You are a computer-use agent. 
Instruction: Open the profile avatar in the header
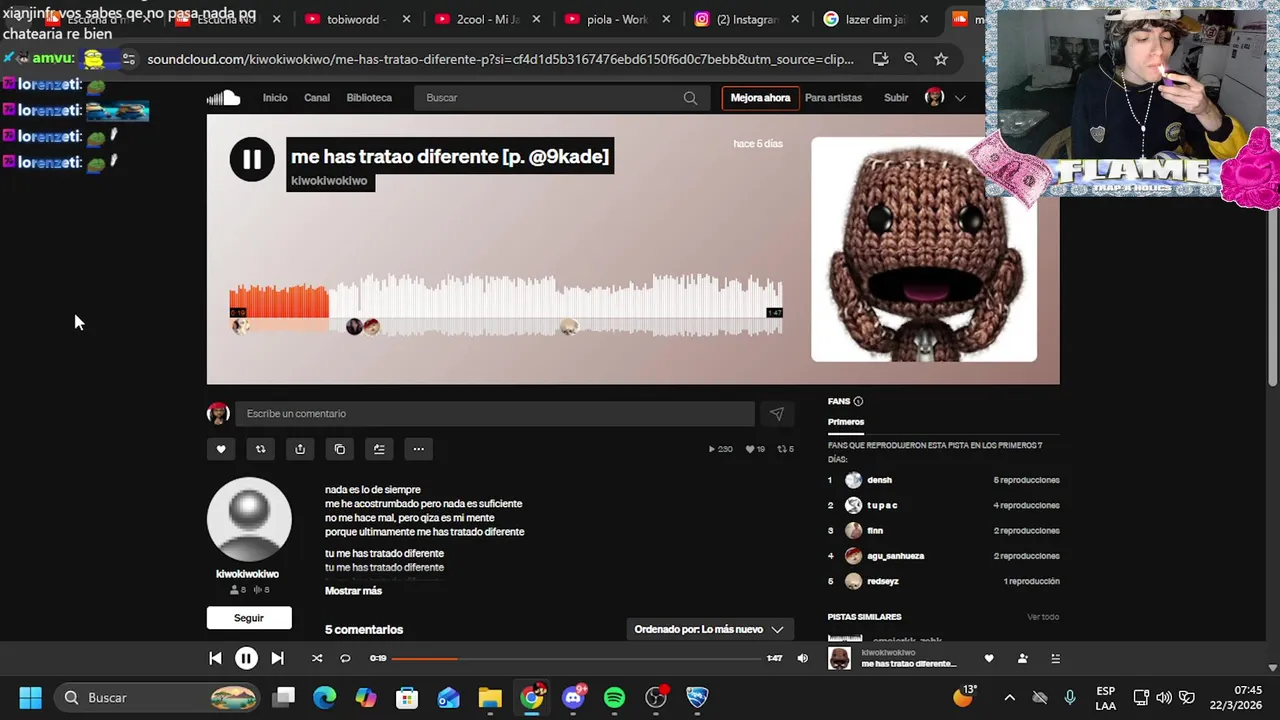point(934,97)
